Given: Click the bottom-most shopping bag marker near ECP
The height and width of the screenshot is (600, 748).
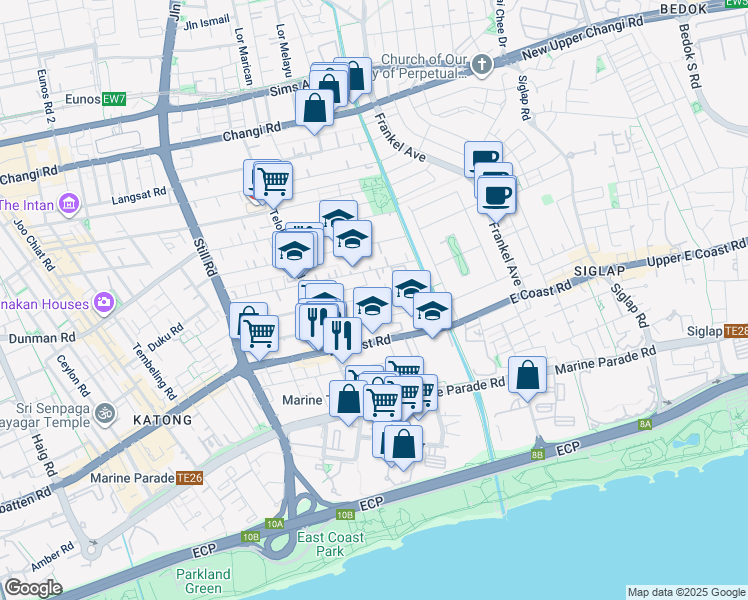Looking at the screenshot, I should (403, 445).
